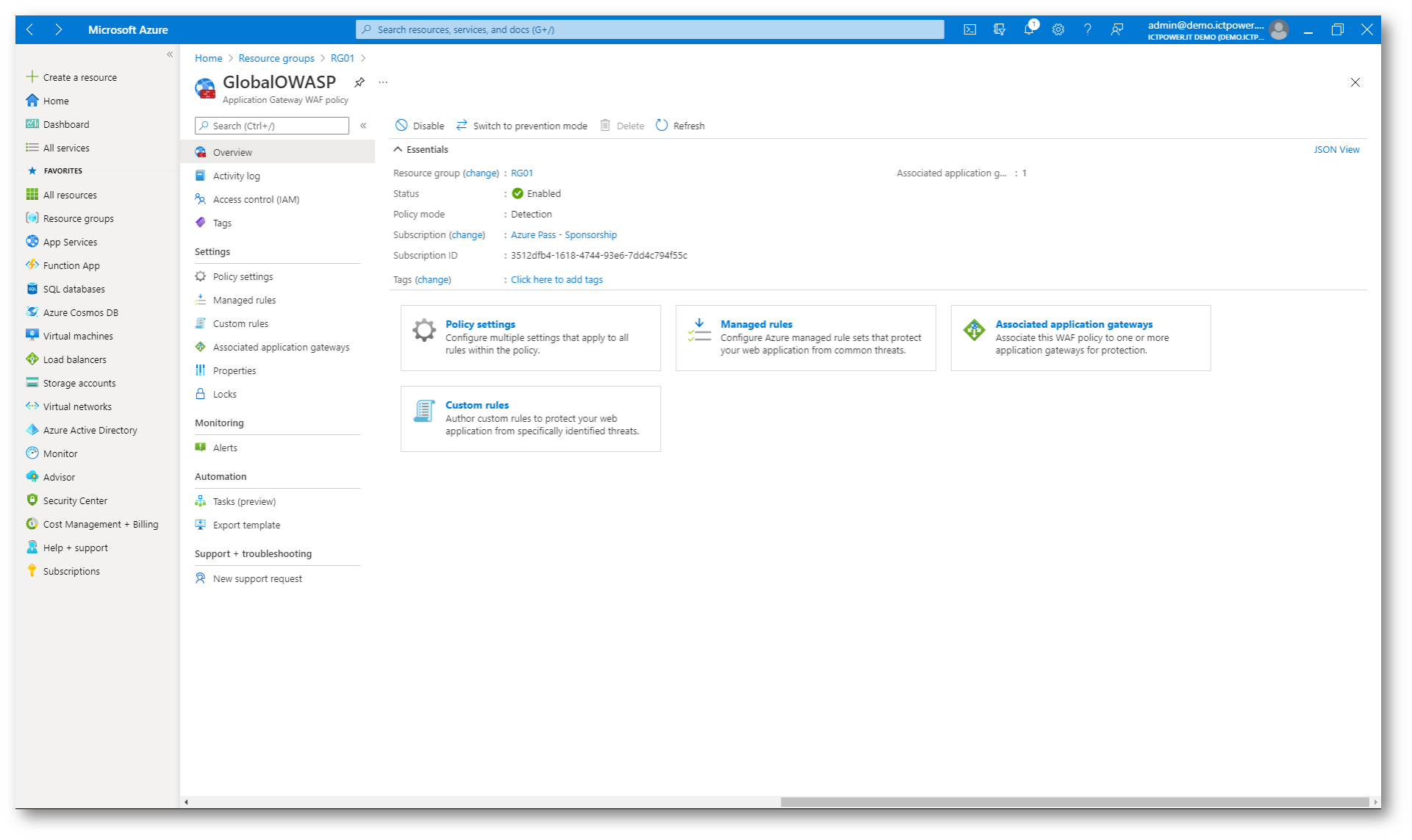1412x840 pixels.
Task: Open the Policy settings card
Action: 531,338
